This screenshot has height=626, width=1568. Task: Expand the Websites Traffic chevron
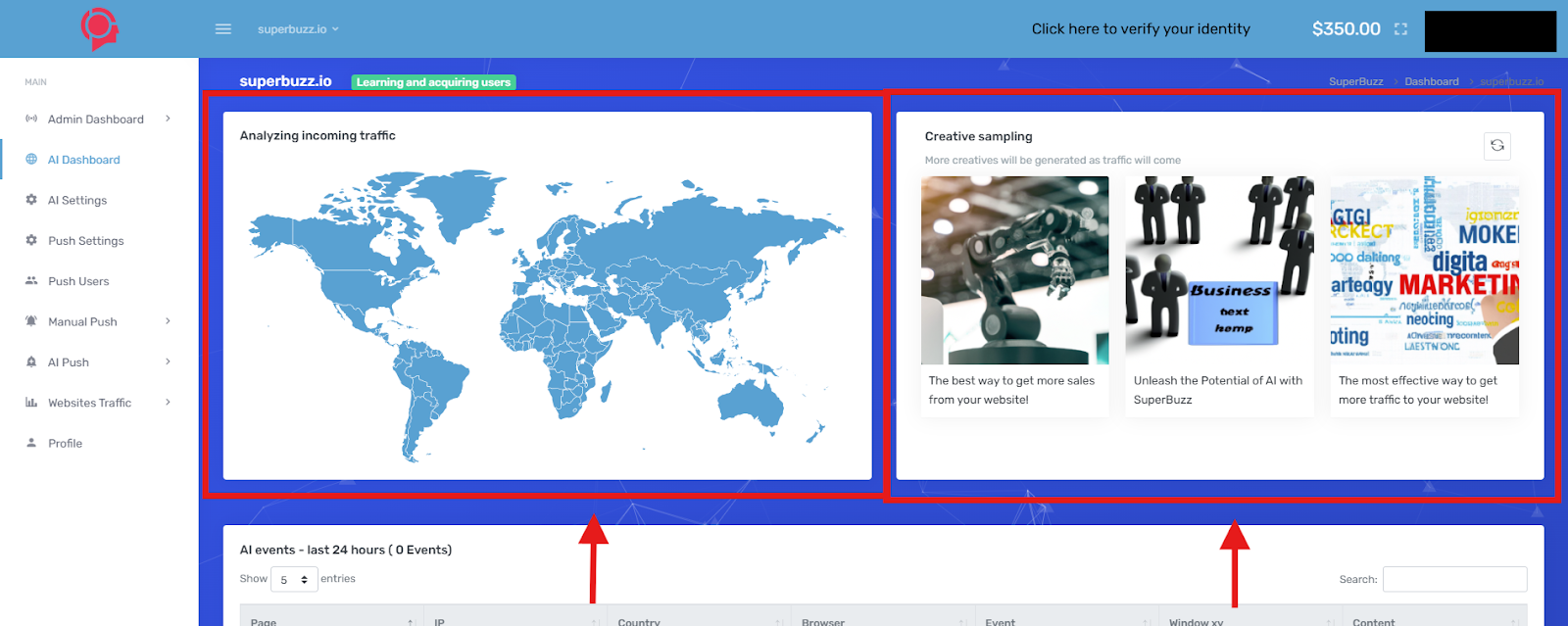coord(169,402)
